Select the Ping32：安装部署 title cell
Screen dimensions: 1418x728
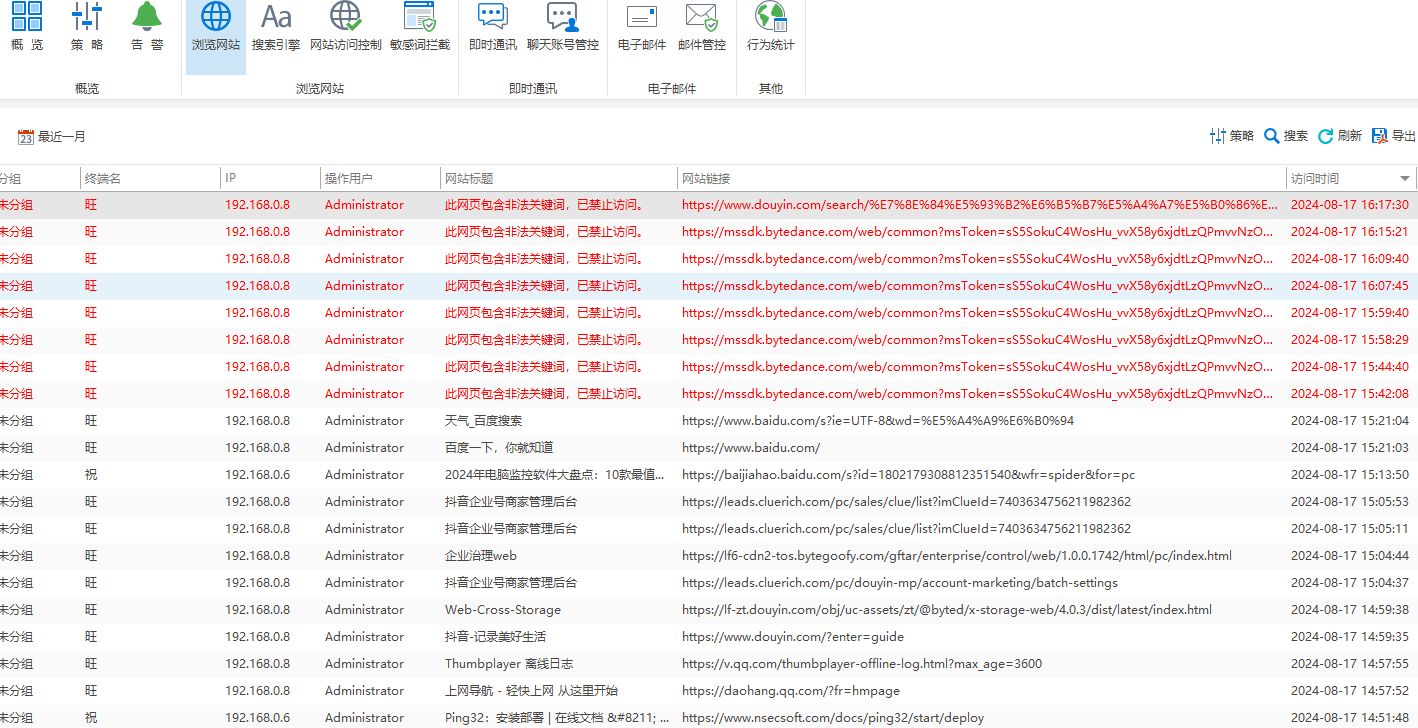(558, 718)
